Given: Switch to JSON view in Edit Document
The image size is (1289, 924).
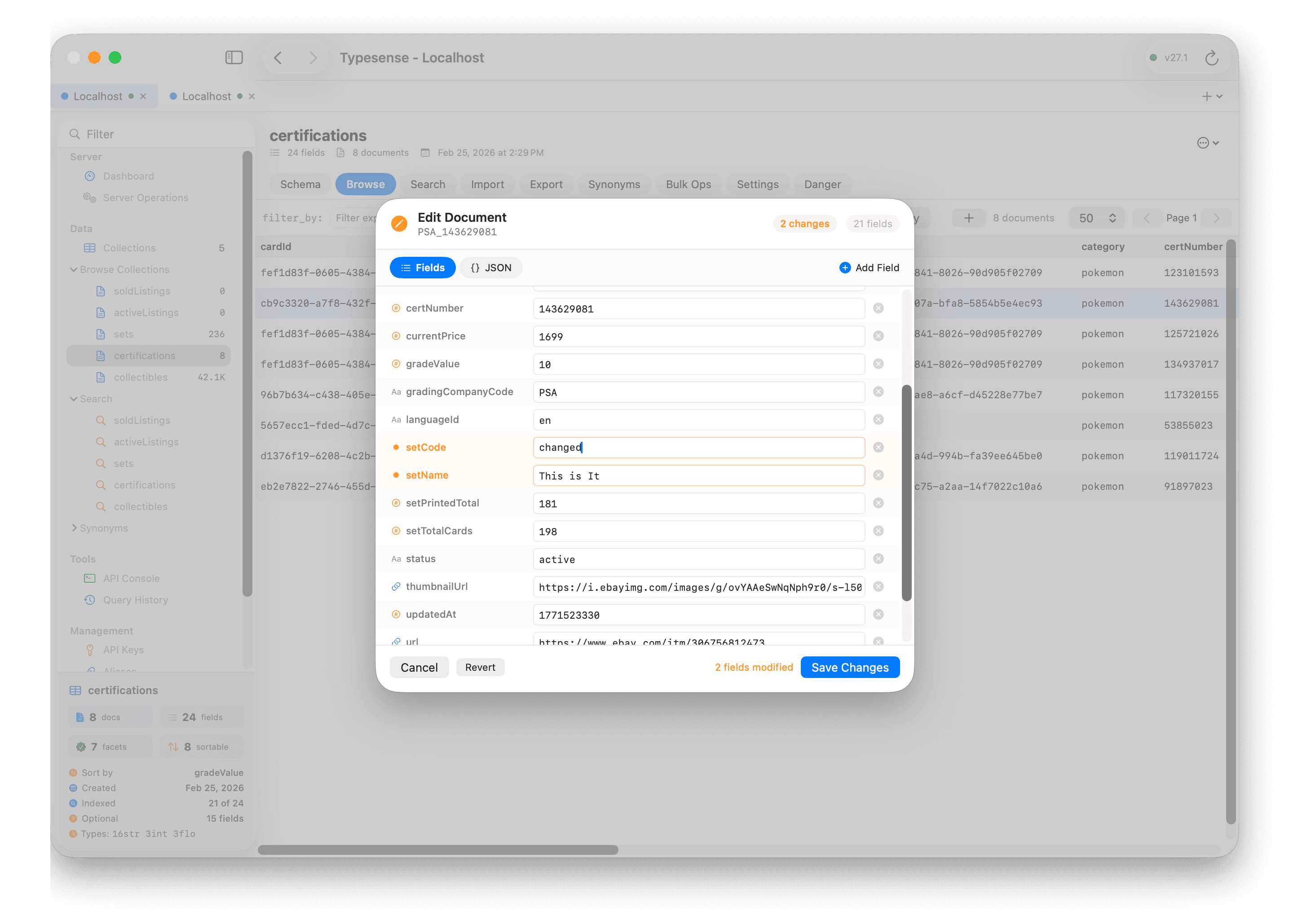Looking at the screenshot, I should pos(491,267).
